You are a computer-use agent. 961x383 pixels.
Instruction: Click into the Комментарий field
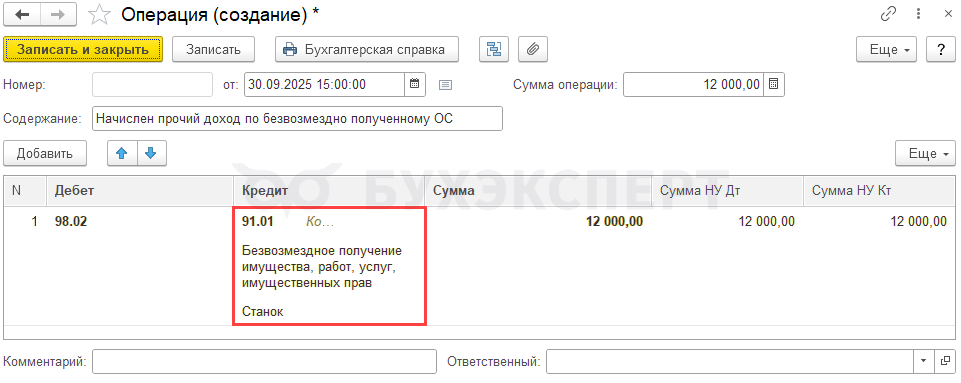[x=264, y=362]
